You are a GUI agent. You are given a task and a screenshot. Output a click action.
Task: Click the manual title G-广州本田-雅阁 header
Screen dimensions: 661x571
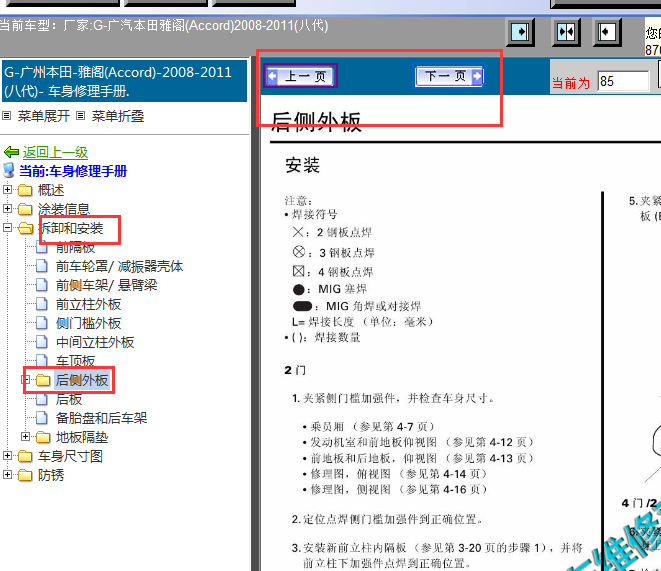(124, 81)
